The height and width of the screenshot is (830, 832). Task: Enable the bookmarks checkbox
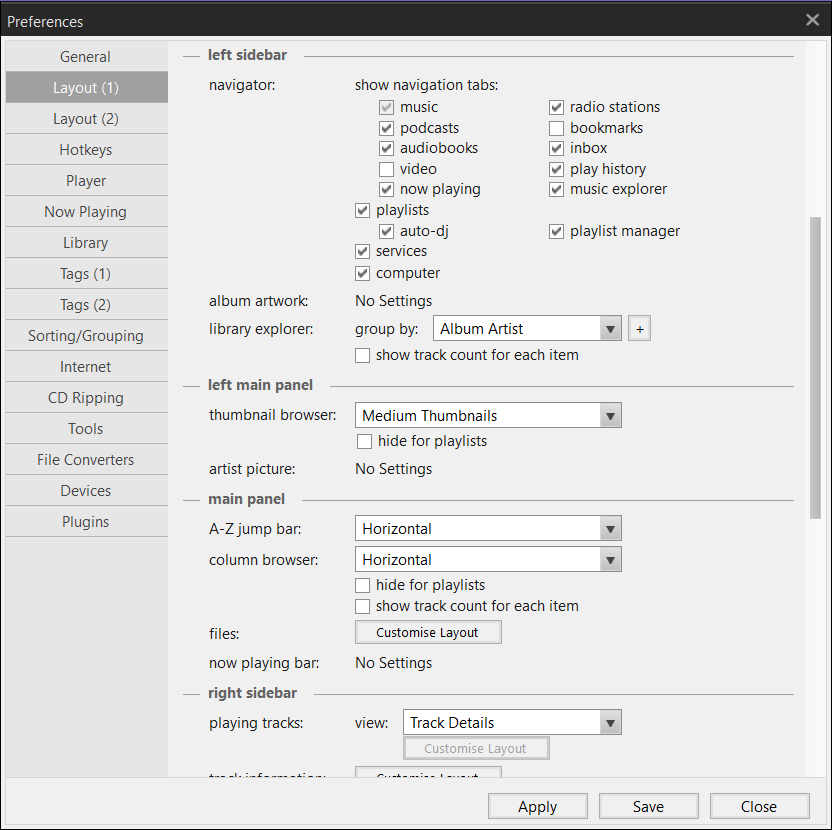point(556,128)
